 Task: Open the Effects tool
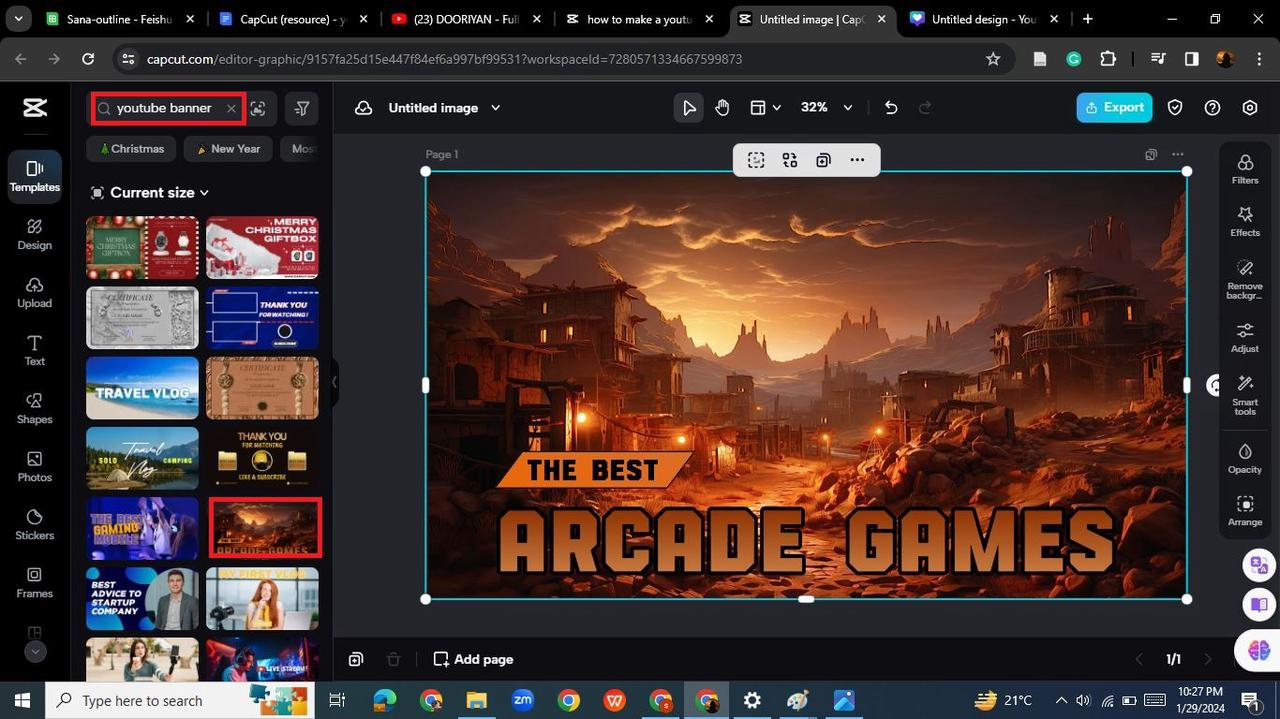click(x=1244, y=221)
